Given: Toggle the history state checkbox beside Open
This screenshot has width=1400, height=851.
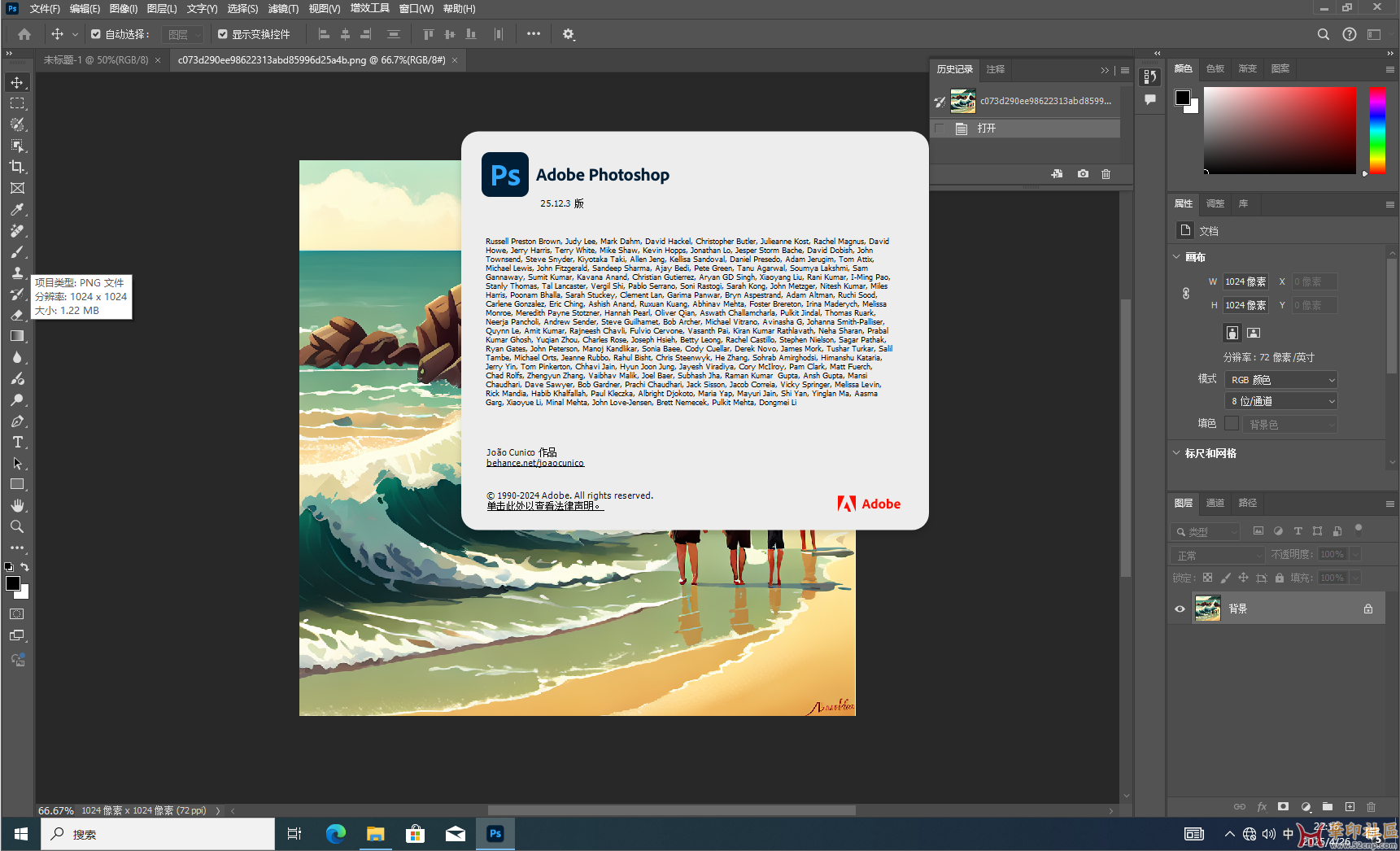Looking at the screenshot, I should [940, 129].
